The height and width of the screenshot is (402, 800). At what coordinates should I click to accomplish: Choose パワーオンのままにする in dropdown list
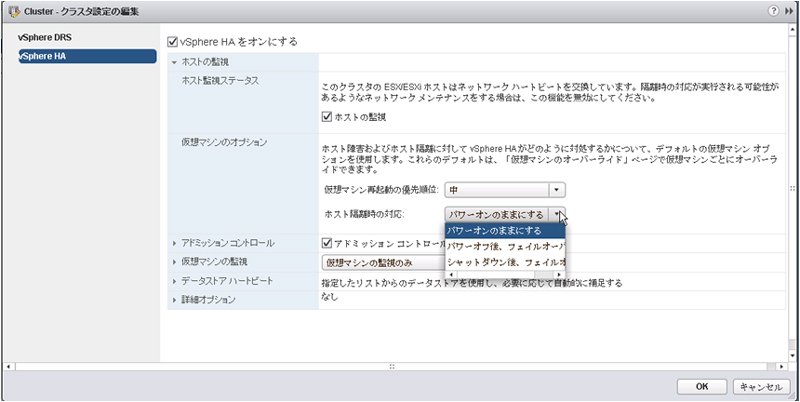(x=505, y=231)
